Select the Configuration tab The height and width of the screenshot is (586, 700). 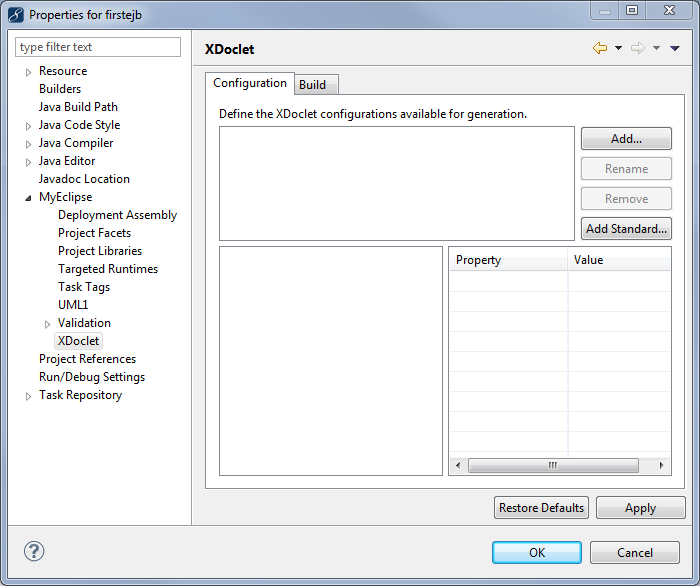[249, 84]
